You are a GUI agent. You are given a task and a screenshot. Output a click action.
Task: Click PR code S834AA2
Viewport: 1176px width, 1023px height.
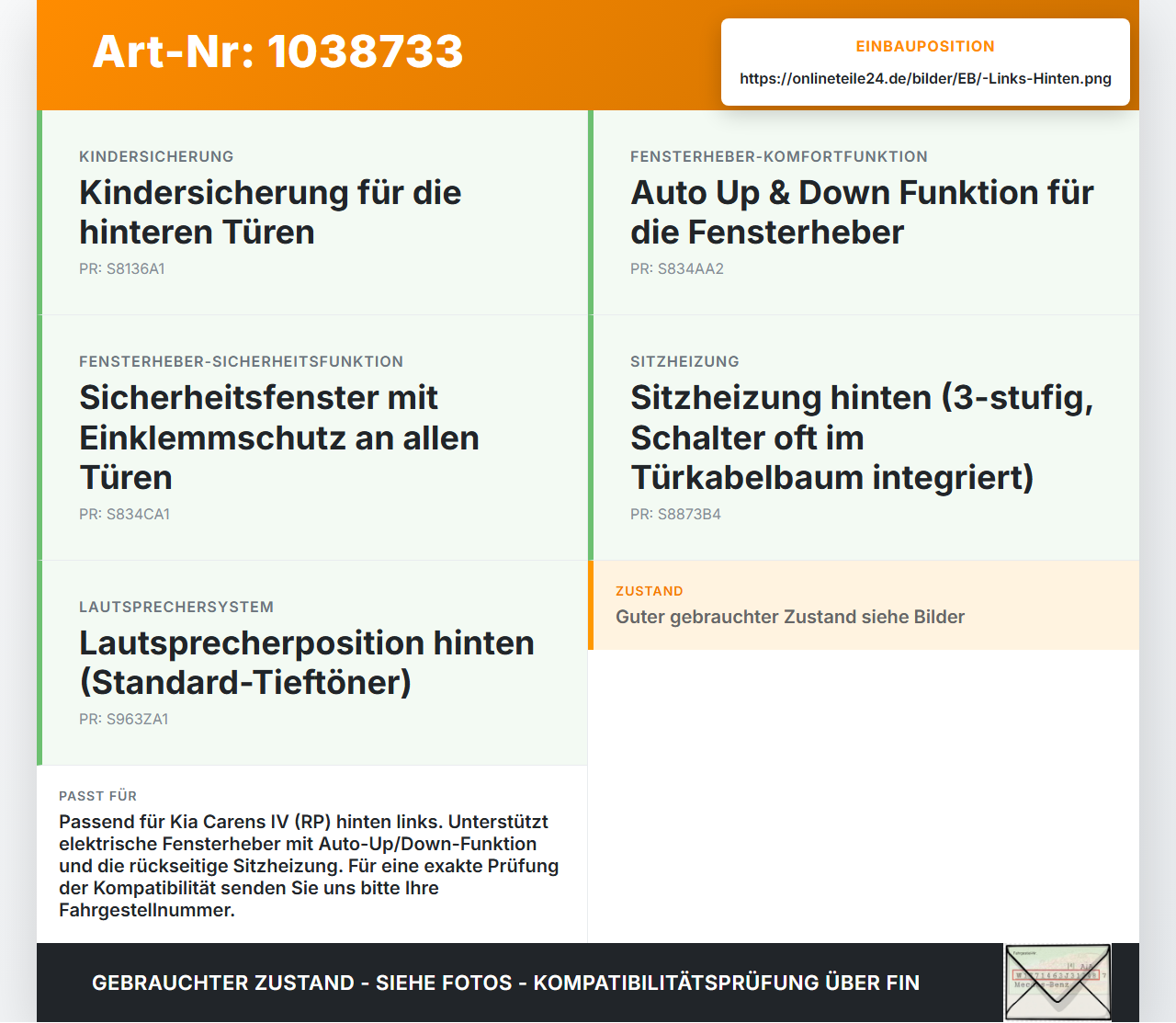click(x=677, y=269)
